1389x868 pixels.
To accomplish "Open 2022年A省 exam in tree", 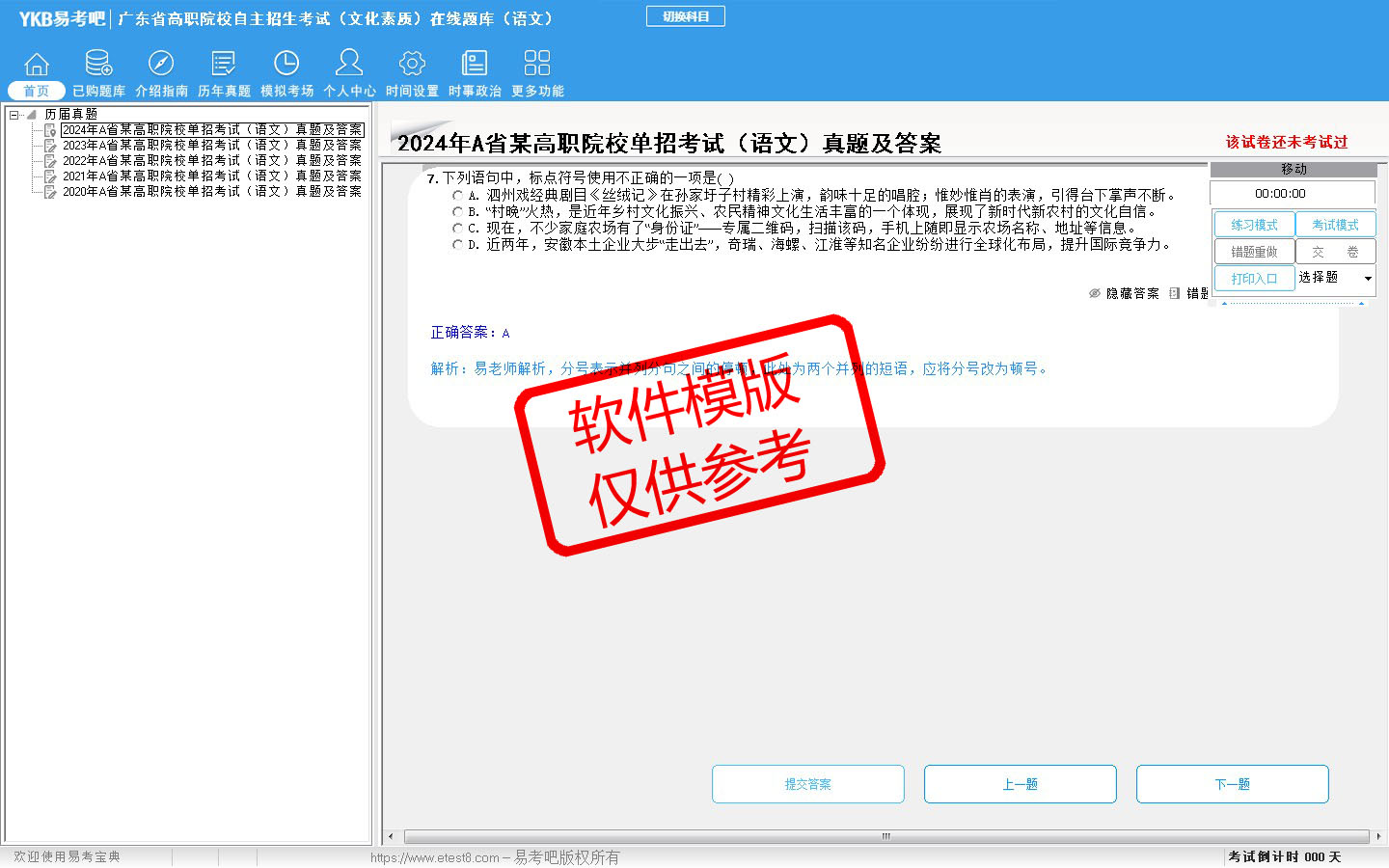I will (x=211, y=161).
